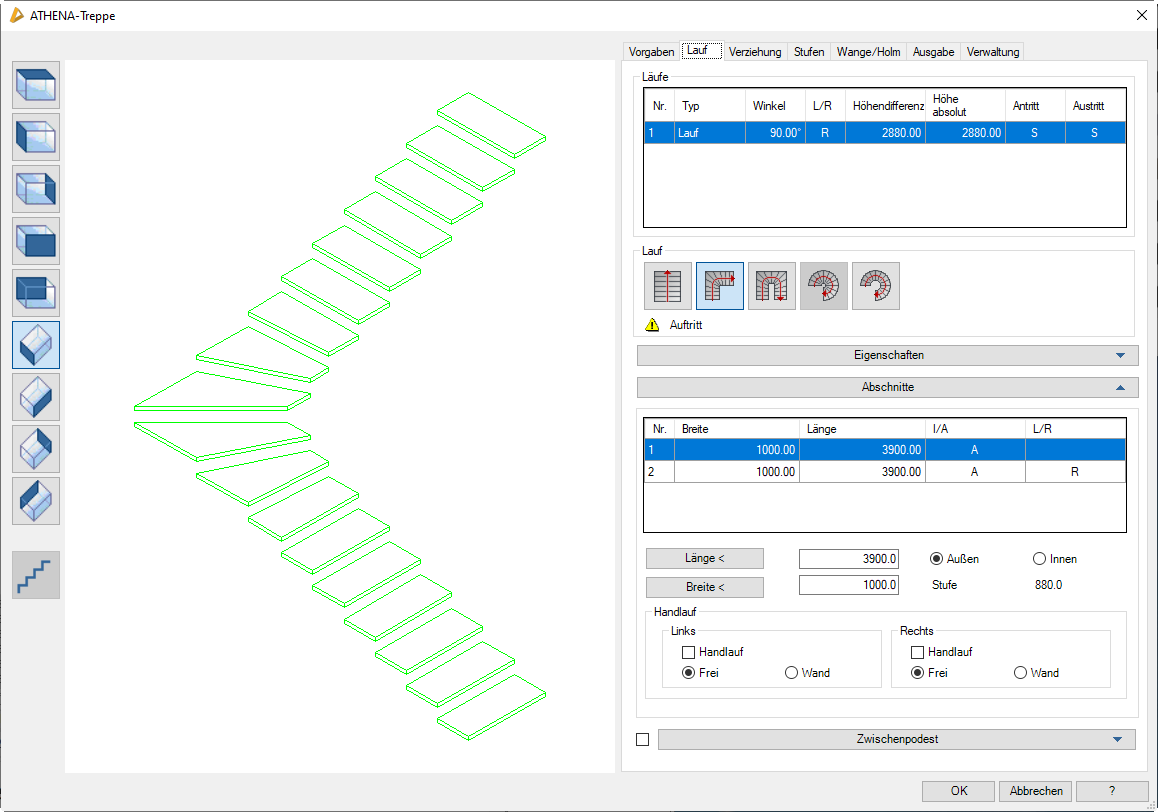Switch to the top view cube icon
The width and height of the screenshot is (1158, 812).
pos(36,85)
